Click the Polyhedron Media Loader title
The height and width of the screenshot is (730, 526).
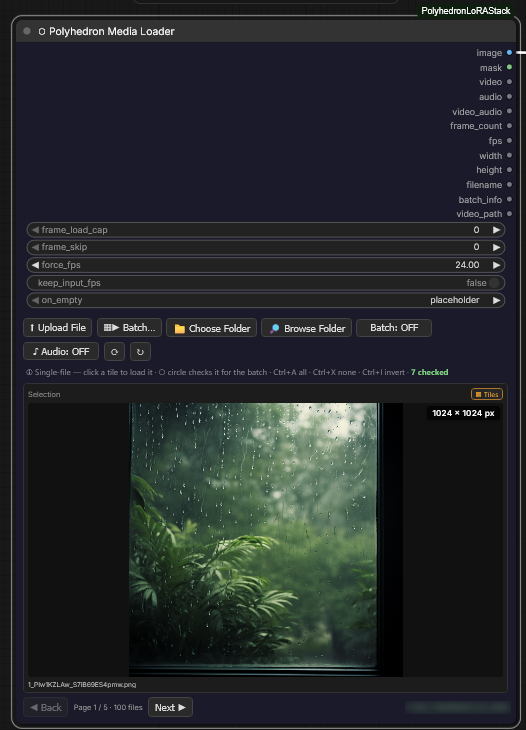click(112, 31)
